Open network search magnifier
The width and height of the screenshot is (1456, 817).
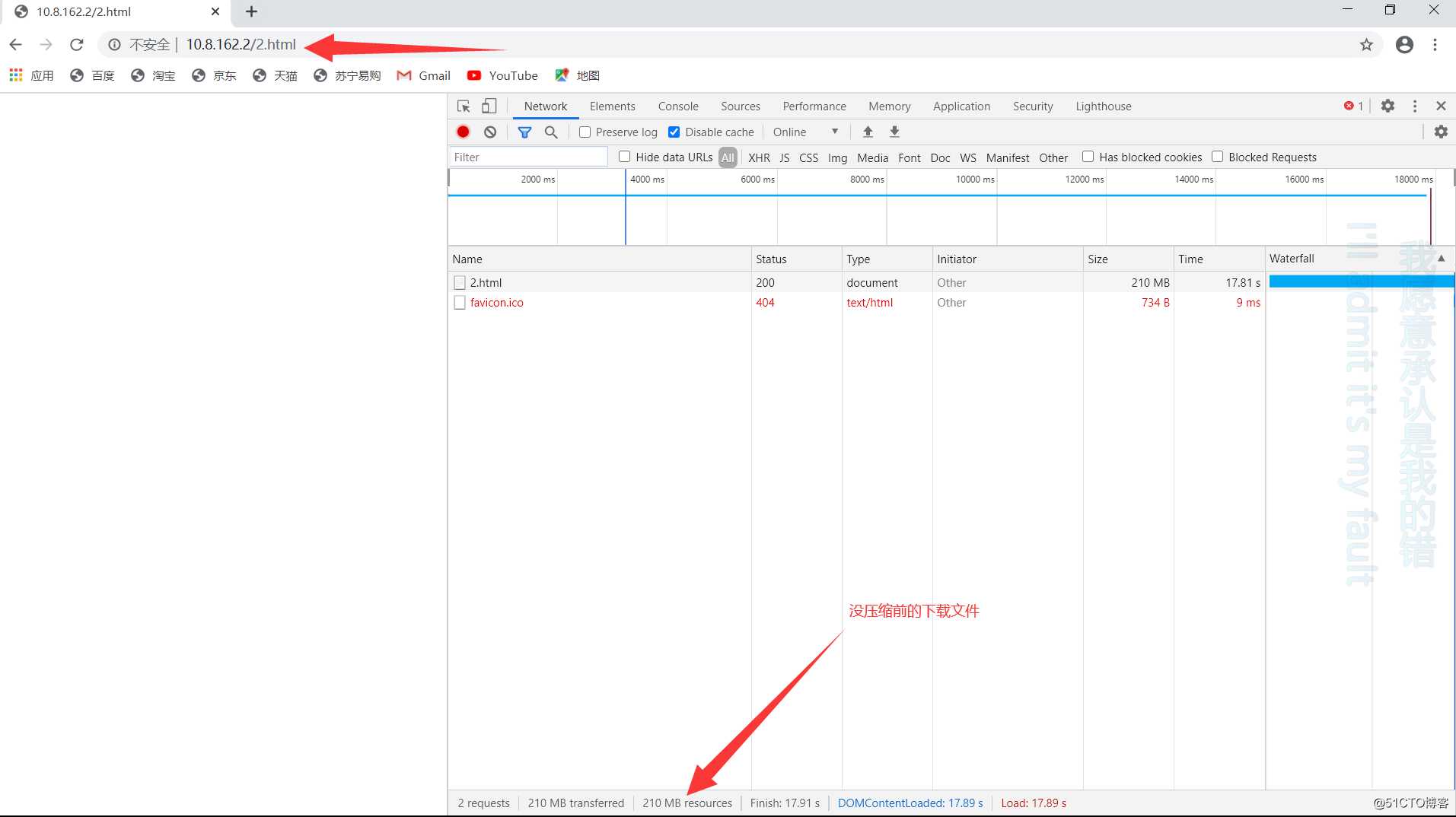pos(551,132)
